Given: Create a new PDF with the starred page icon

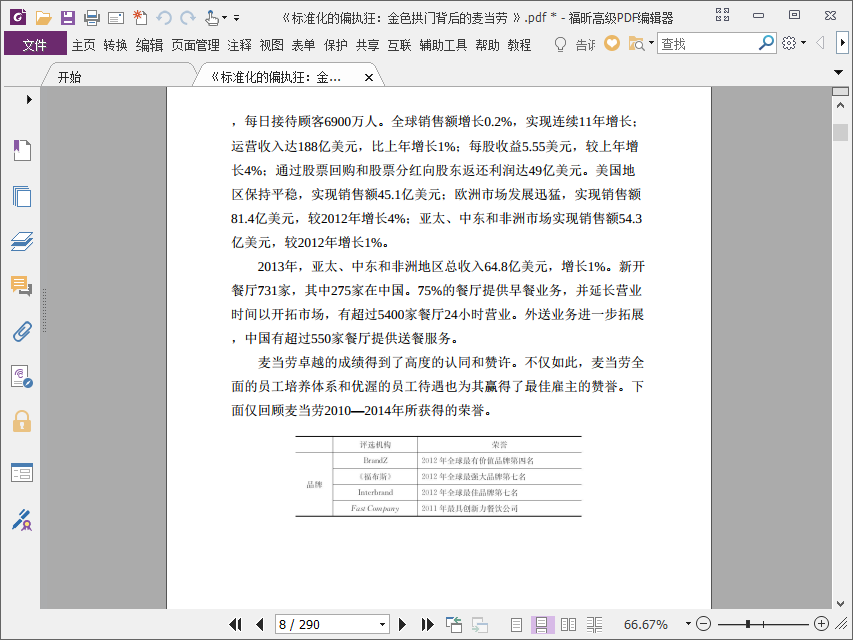Looking at the screenshot, I should (140, 18).
